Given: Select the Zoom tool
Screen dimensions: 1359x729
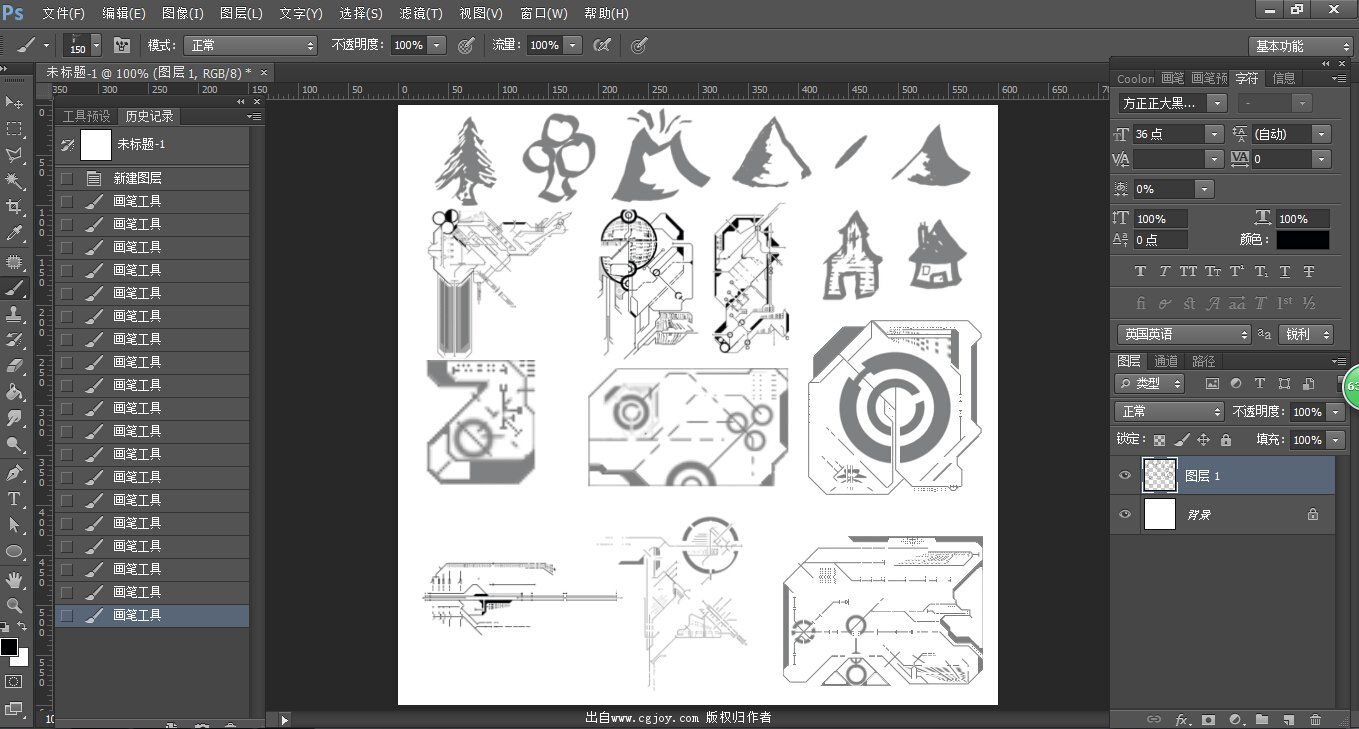Looking at the screenshot, I should 14,606.
